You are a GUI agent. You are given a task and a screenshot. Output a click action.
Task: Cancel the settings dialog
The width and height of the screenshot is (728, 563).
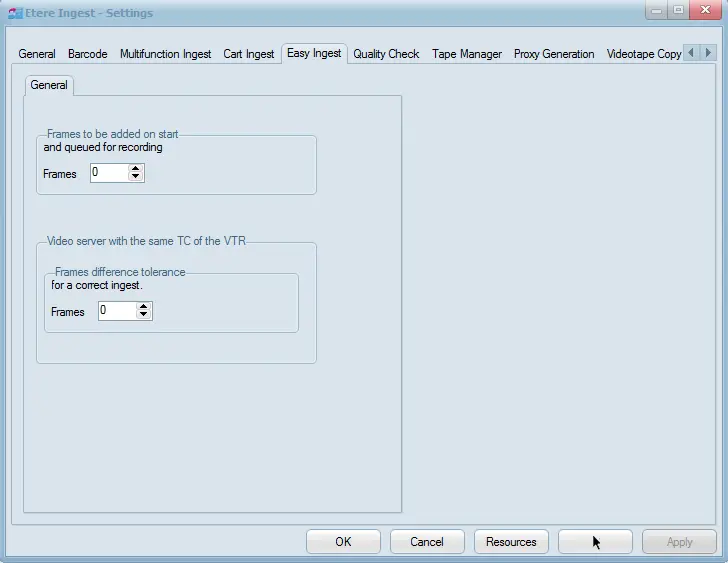click(427, 542)
